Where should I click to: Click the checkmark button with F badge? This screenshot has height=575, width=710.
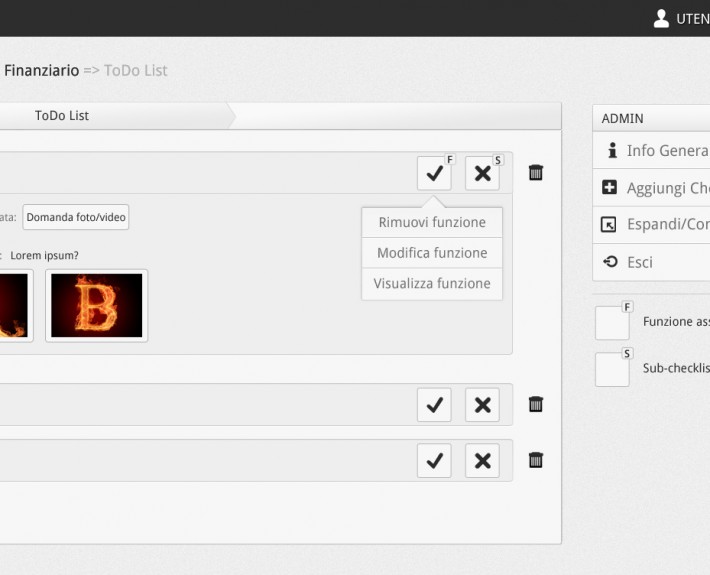(x=434, y=173)
